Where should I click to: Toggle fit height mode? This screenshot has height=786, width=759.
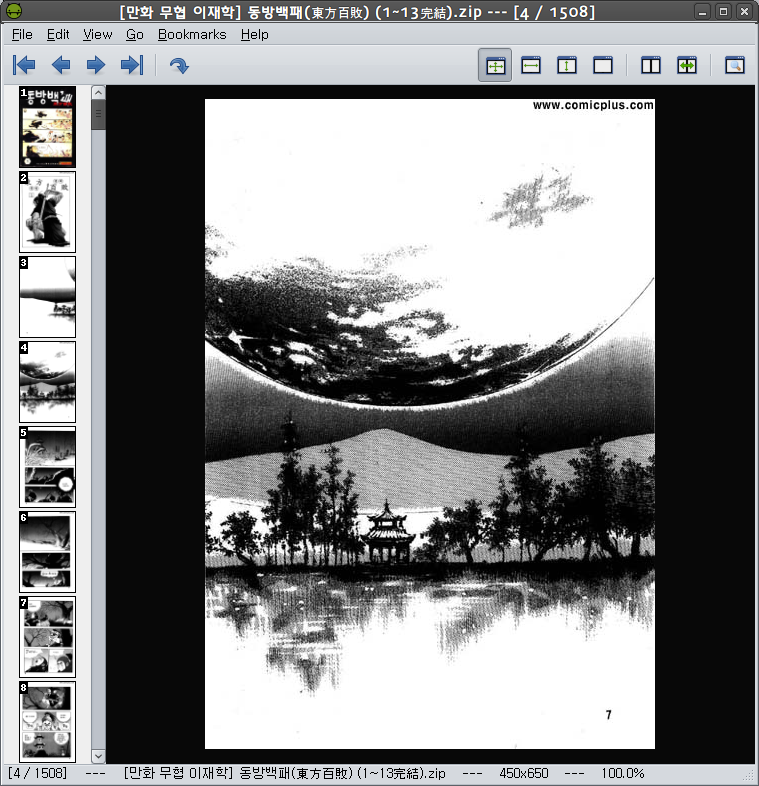click(x=567, y=65)
